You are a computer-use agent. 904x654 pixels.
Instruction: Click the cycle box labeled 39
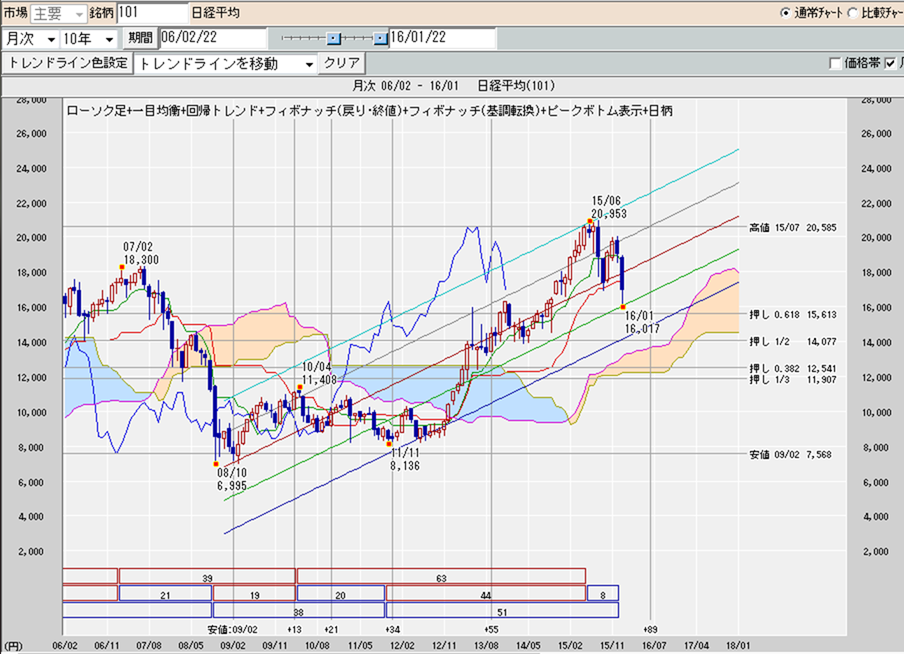point(207,576)
